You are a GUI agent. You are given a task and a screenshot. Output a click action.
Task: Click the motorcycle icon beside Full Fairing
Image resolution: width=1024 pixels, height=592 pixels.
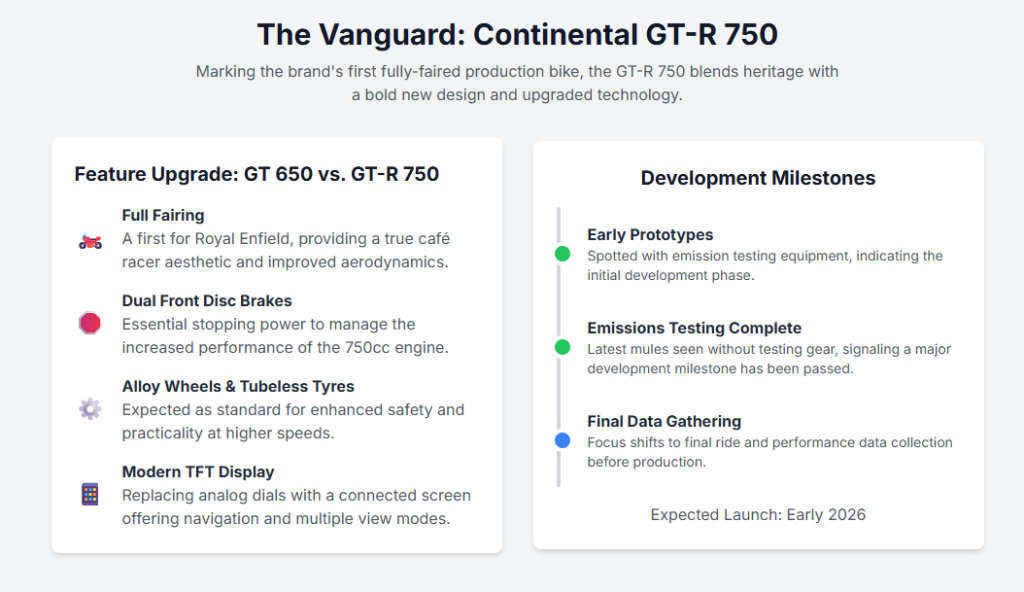pyautogui.click(x=90, y=241)
